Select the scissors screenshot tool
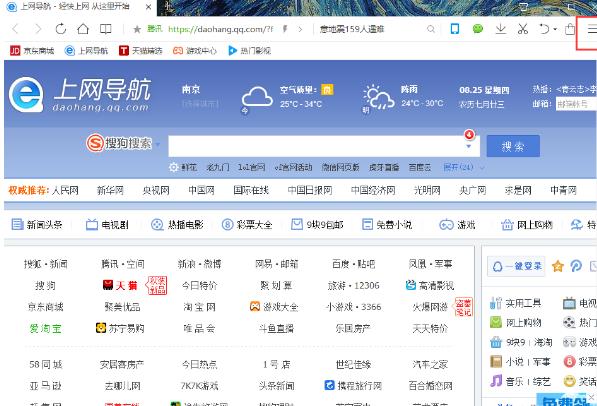This screenshot has width=597, height=406. (523, 29)
